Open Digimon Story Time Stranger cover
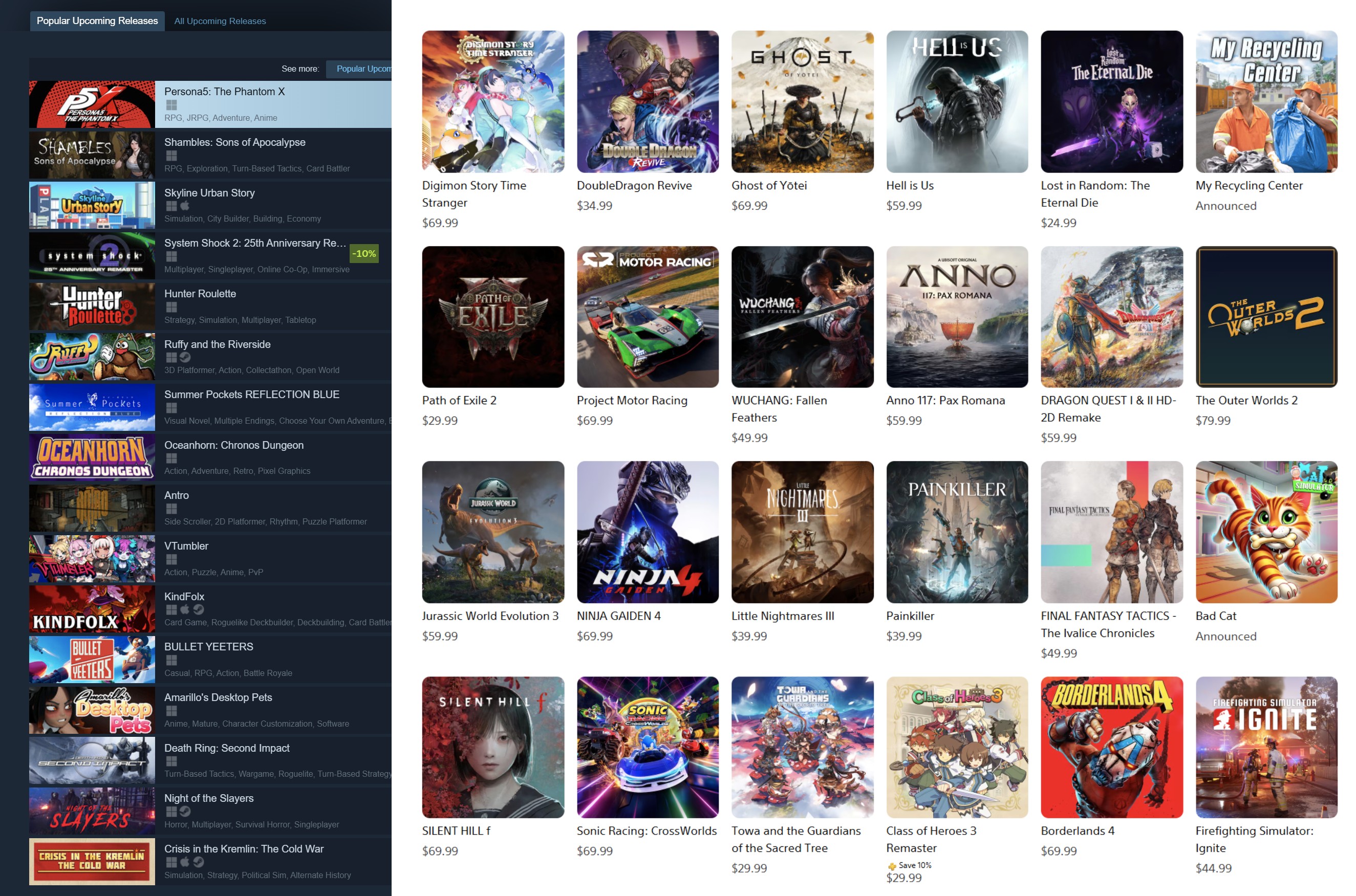This screenshot has height=896, width=1356. [493, 102]
